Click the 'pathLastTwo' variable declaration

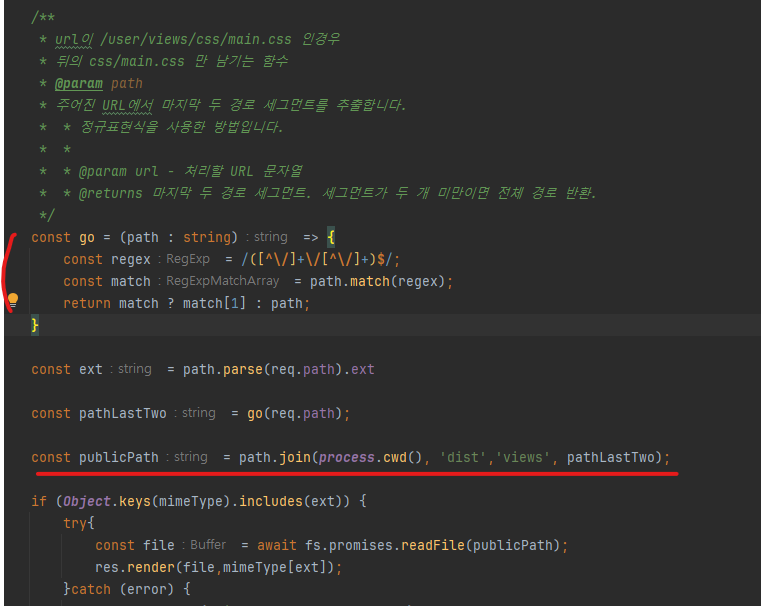123,413
